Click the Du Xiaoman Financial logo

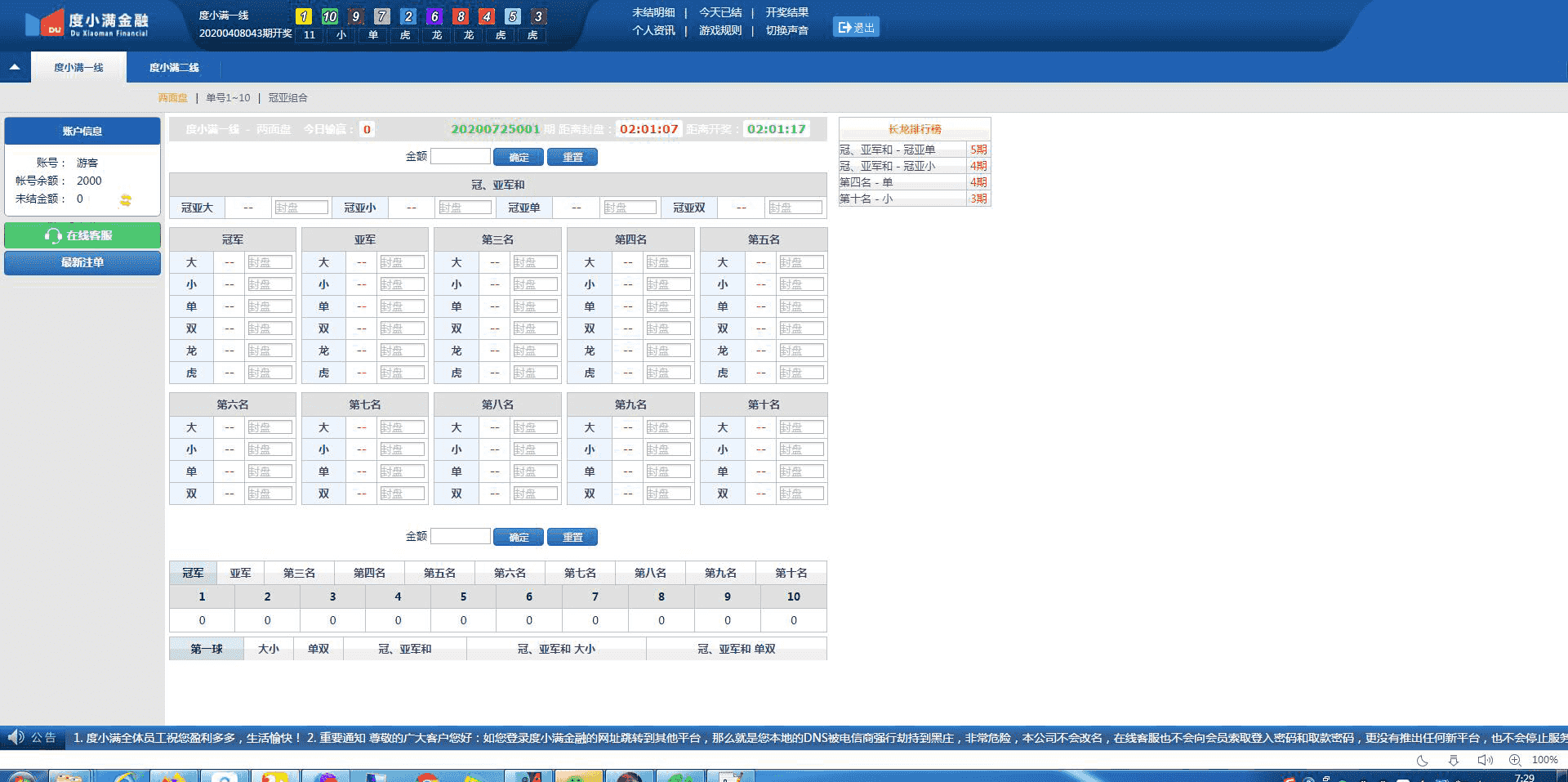87,25
